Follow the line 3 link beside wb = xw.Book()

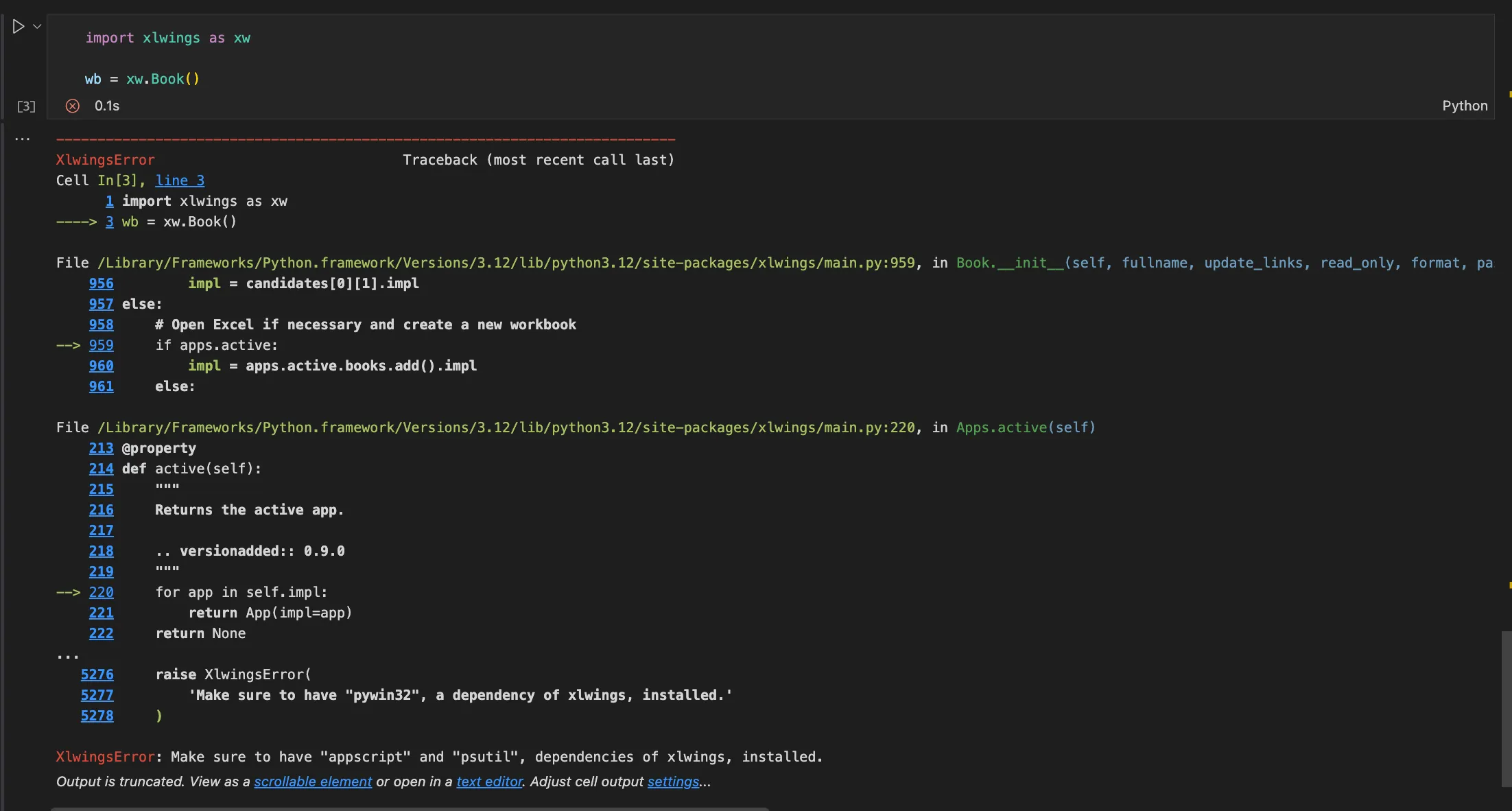tap(110, 222)
